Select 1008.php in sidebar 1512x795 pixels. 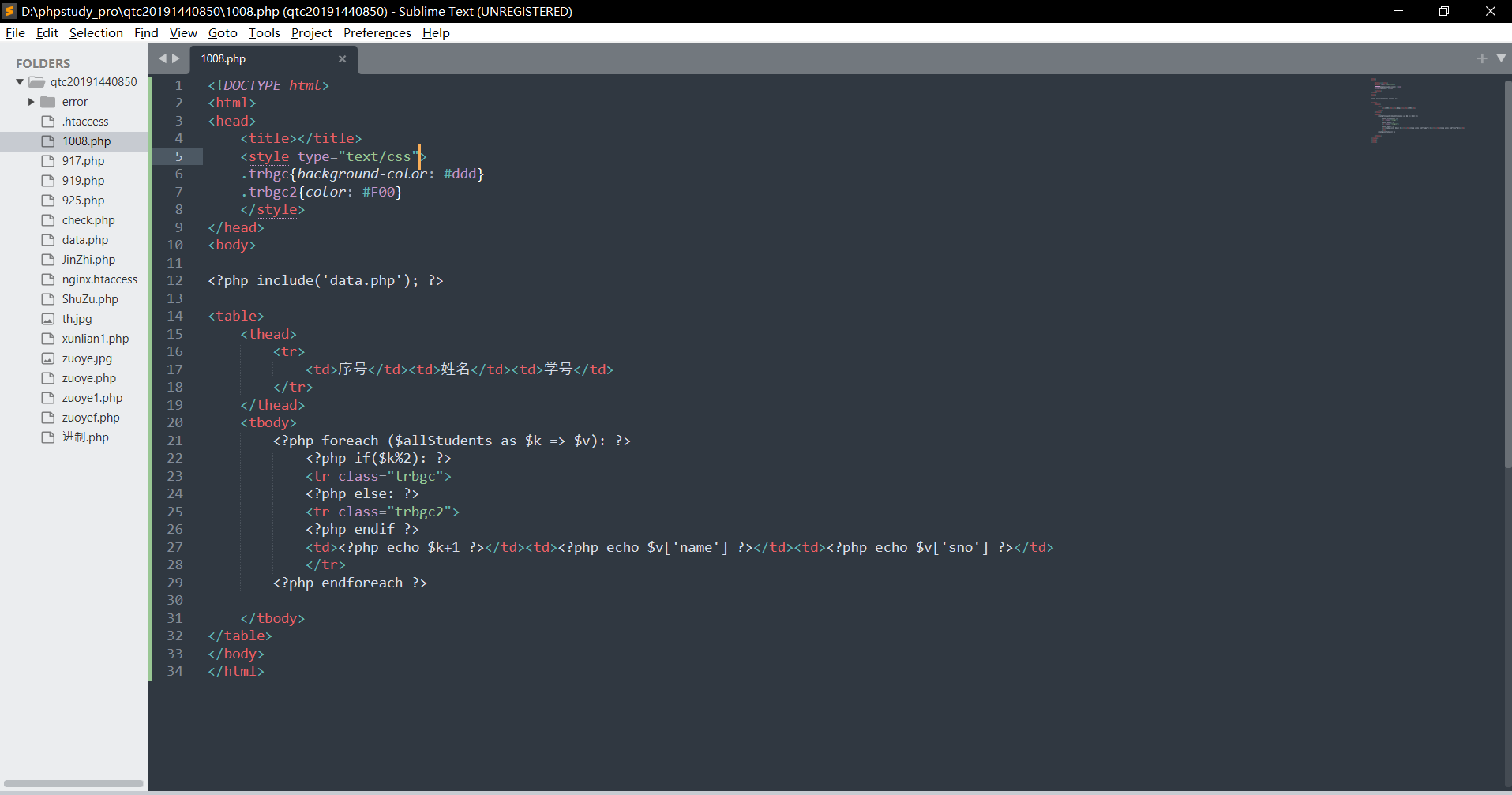(87, 141)
